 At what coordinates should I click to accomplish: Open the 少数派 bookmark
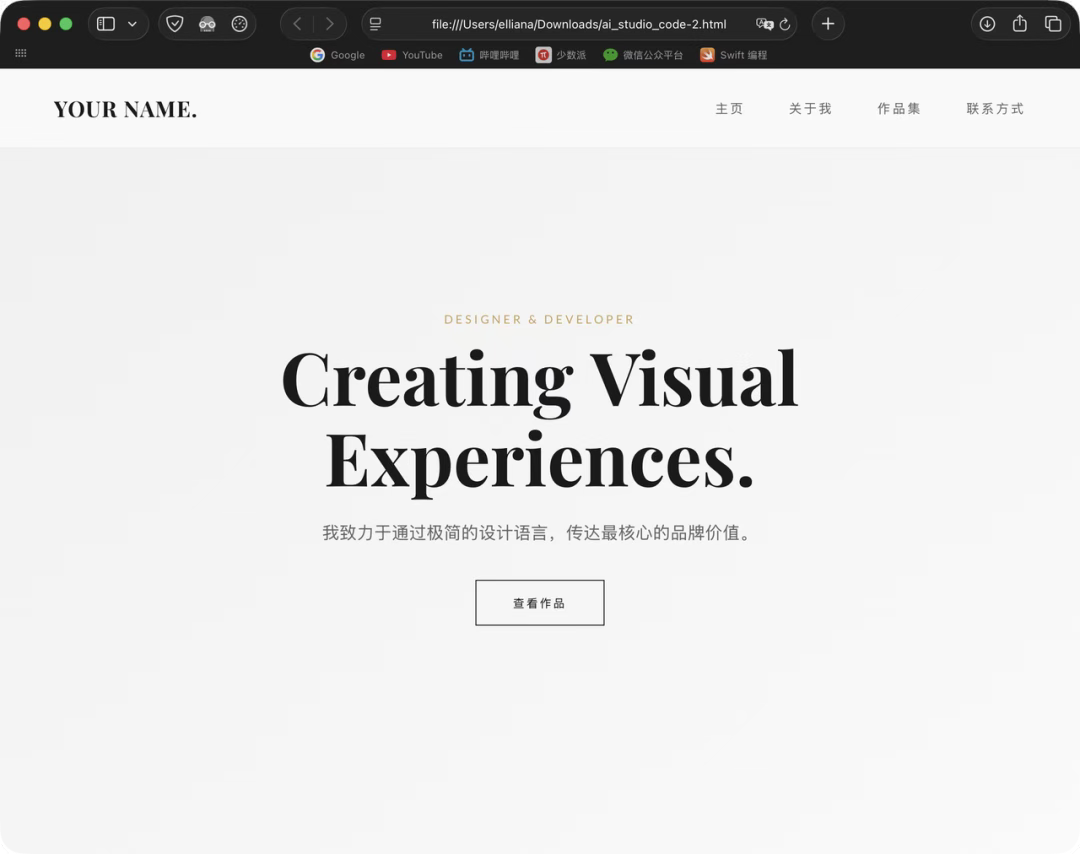point(561,55)
